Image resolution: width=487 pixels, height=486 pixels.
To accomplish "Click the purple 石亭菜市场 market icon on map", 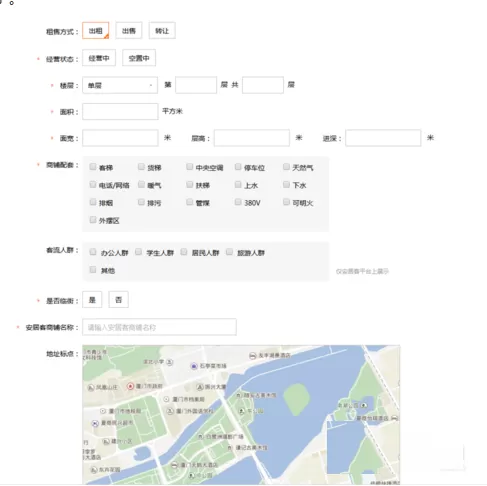I will (194, 366).
